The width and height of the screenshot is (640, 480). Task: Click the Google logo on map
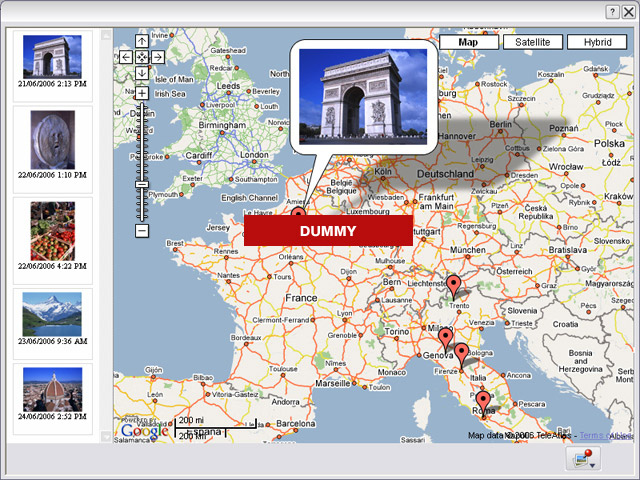coord(144,431)
